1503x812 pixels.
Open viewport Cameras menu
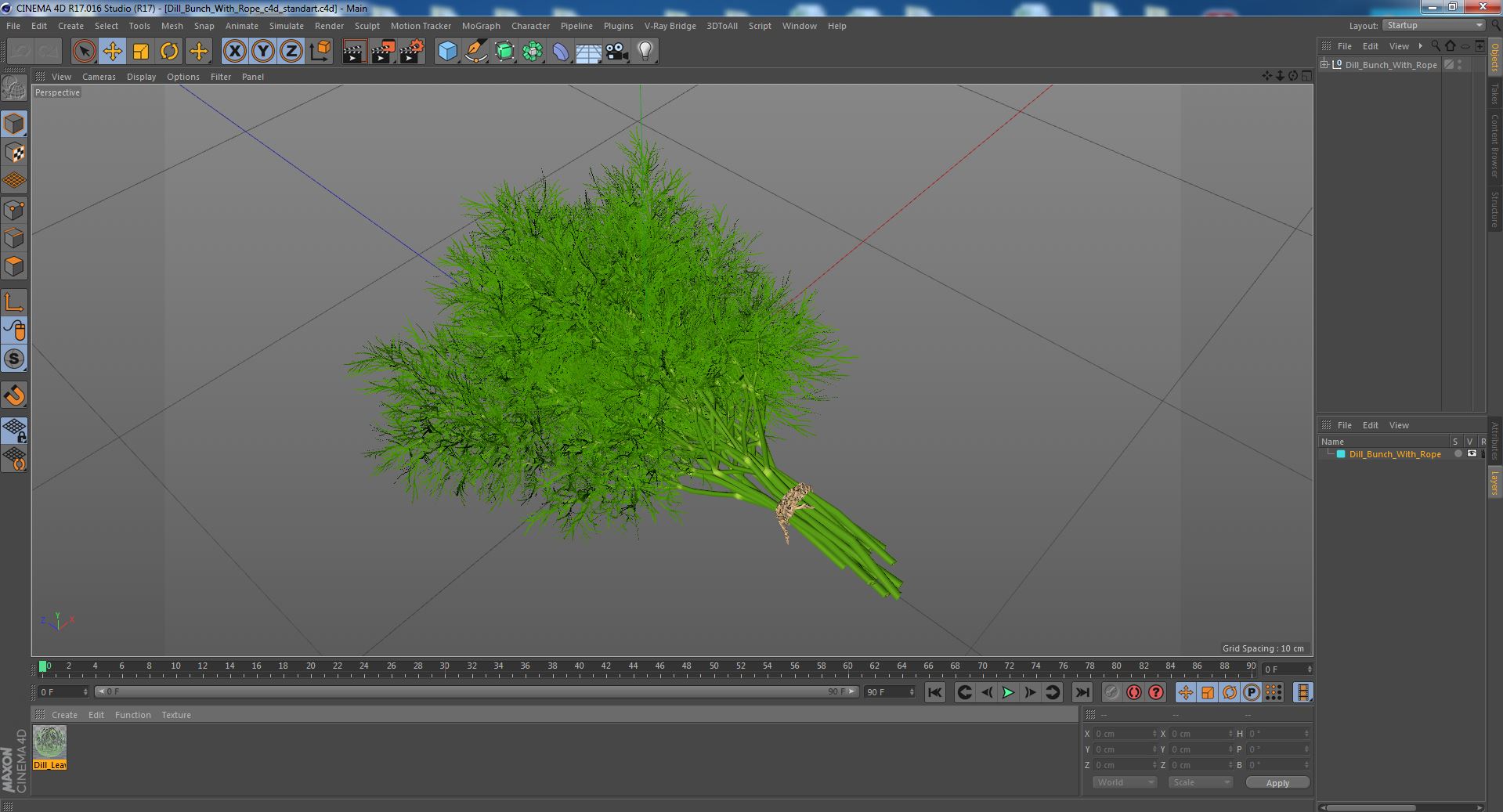click(x=99, y=77)
